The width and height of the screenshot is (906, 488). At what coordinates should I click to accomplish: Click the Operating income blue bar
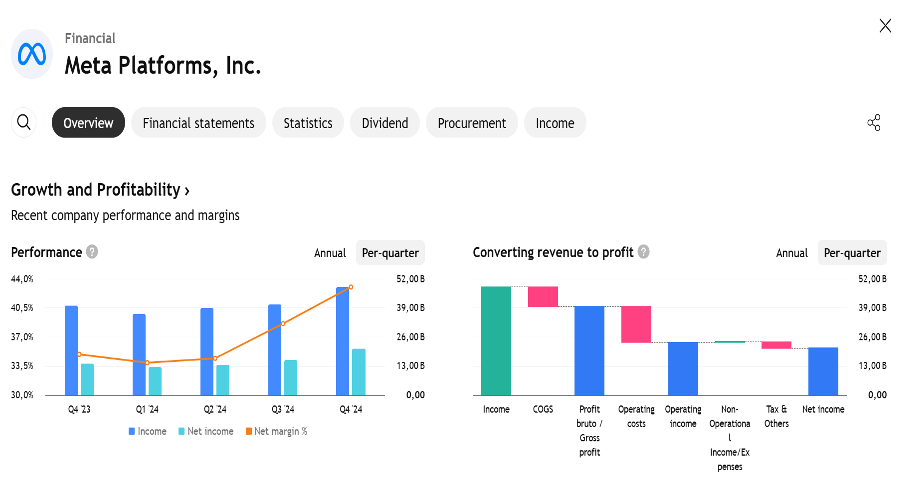pos(683,368)
